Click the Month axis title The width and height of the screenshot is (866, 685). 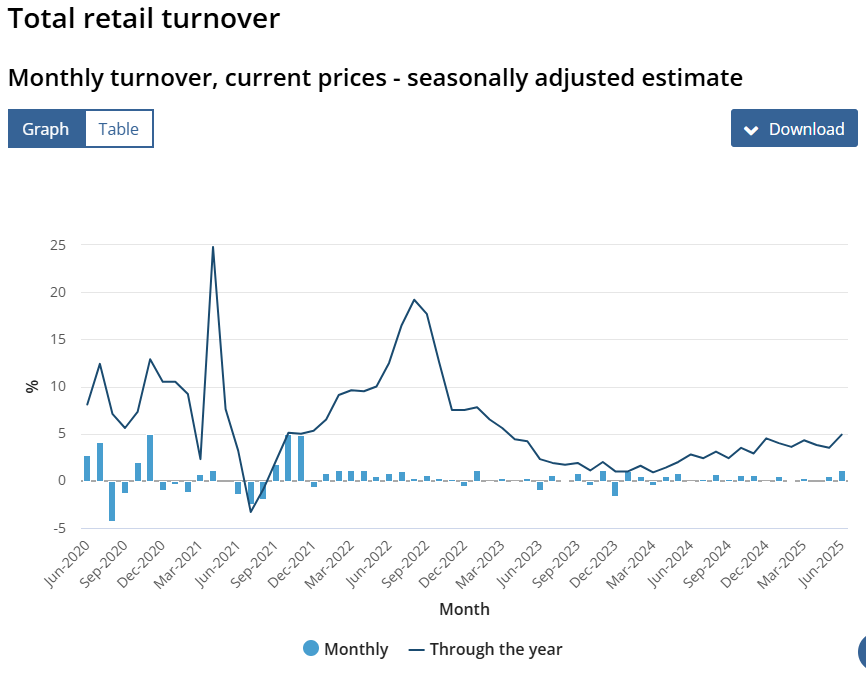(464, 608)
